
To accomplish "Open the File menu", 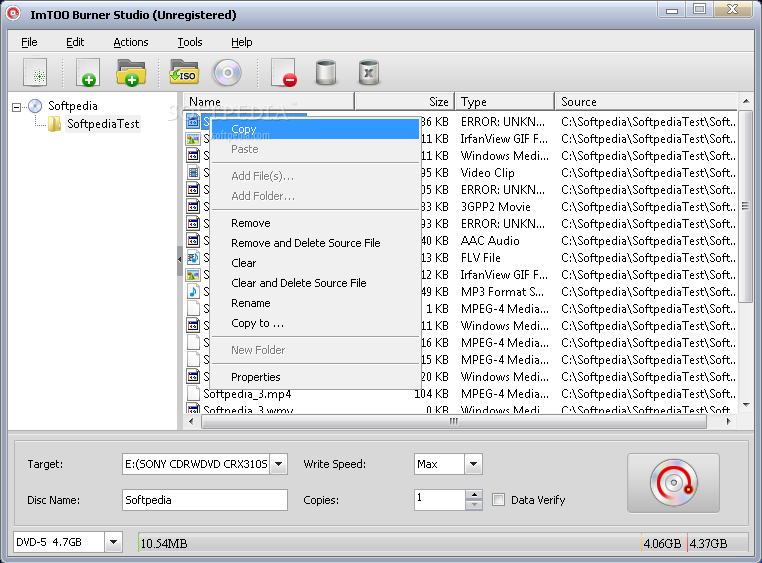I will tap(29, 42).
